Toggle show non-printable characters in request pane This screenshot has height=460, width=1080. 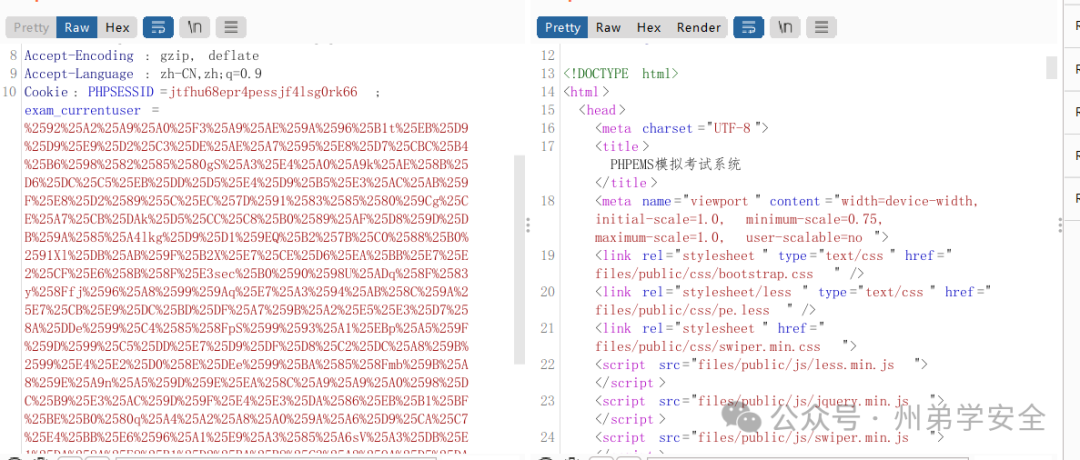pos(194,28)
